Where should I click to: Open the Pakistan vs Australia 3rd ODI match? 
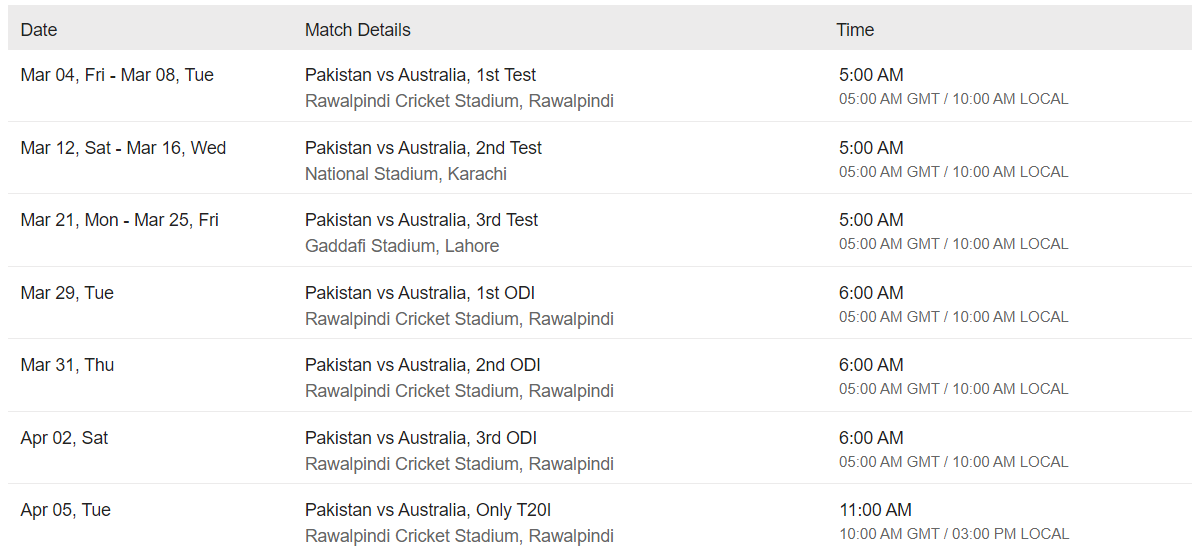click(x=421, y=438)
